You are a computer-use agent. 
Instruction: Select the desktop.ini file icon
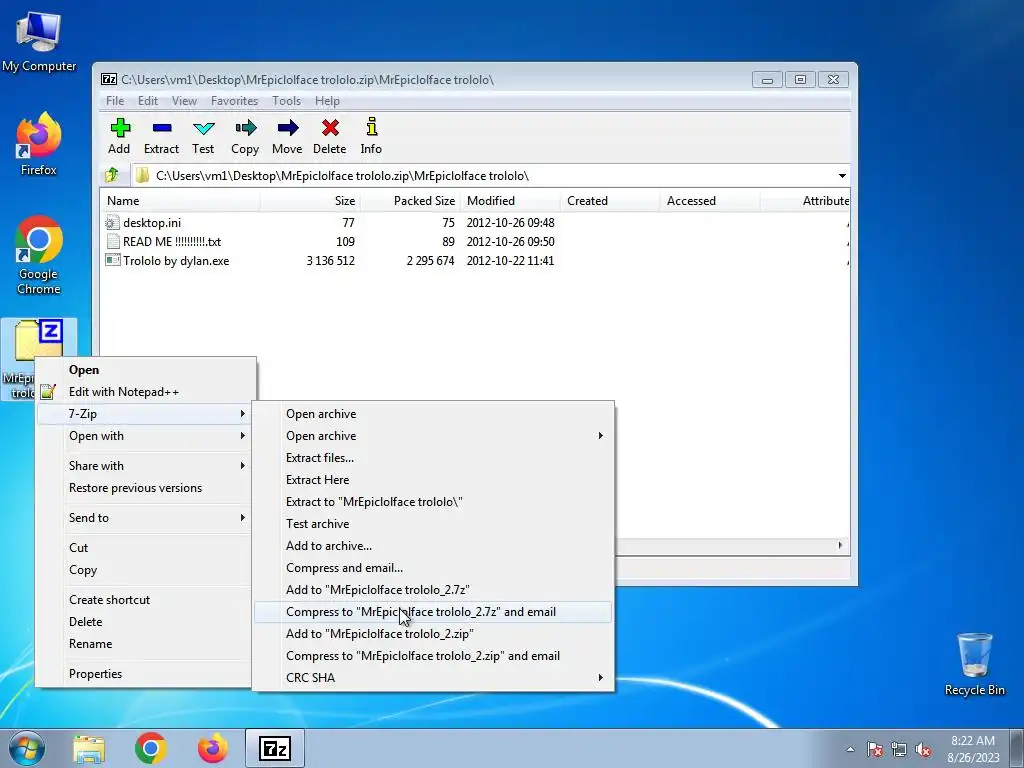(x=112, y=223)
